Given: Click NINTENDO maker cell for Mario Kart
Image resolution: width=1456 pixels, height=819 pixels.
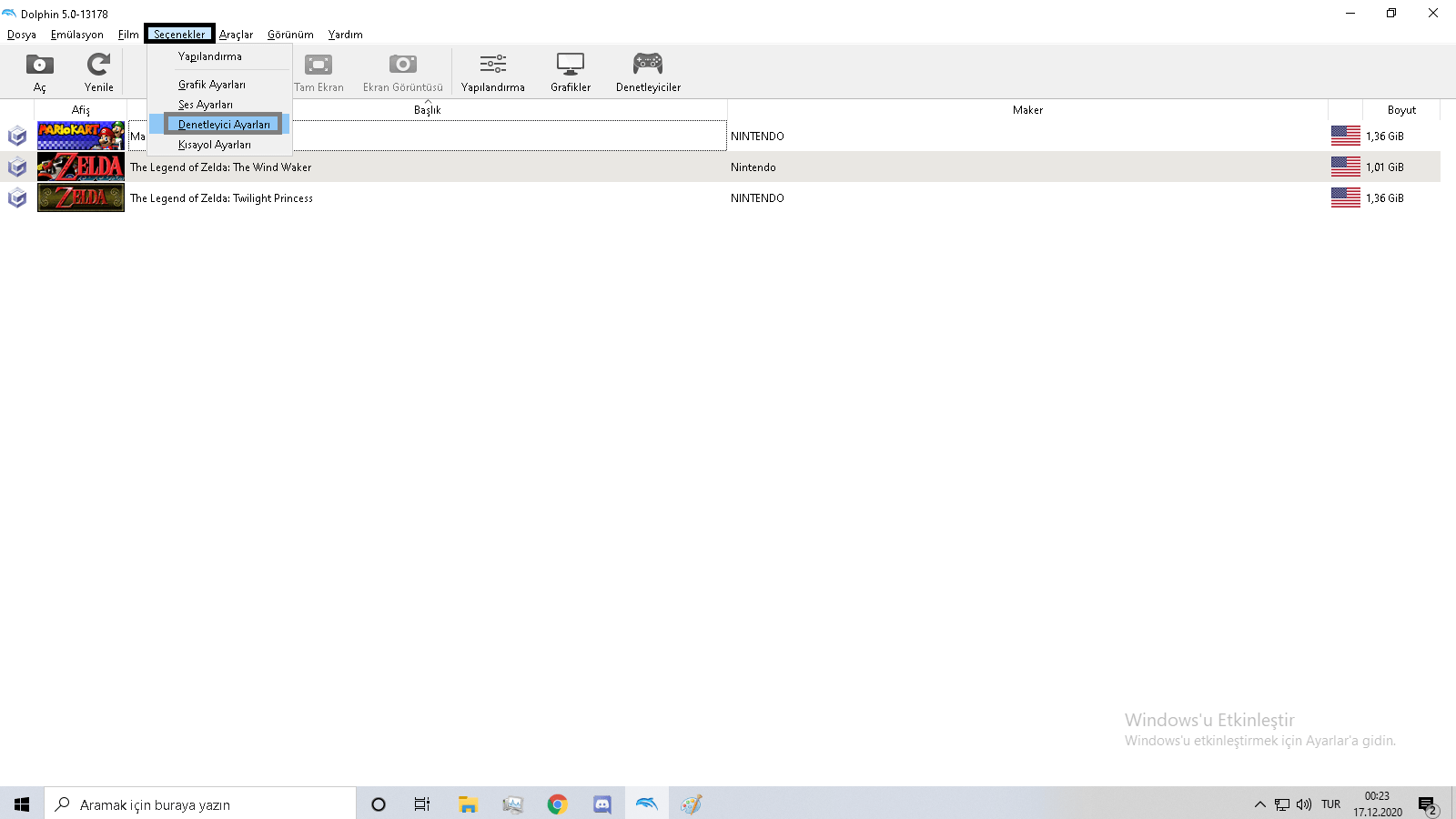Looking at the screenshot, I should (757, 136).
